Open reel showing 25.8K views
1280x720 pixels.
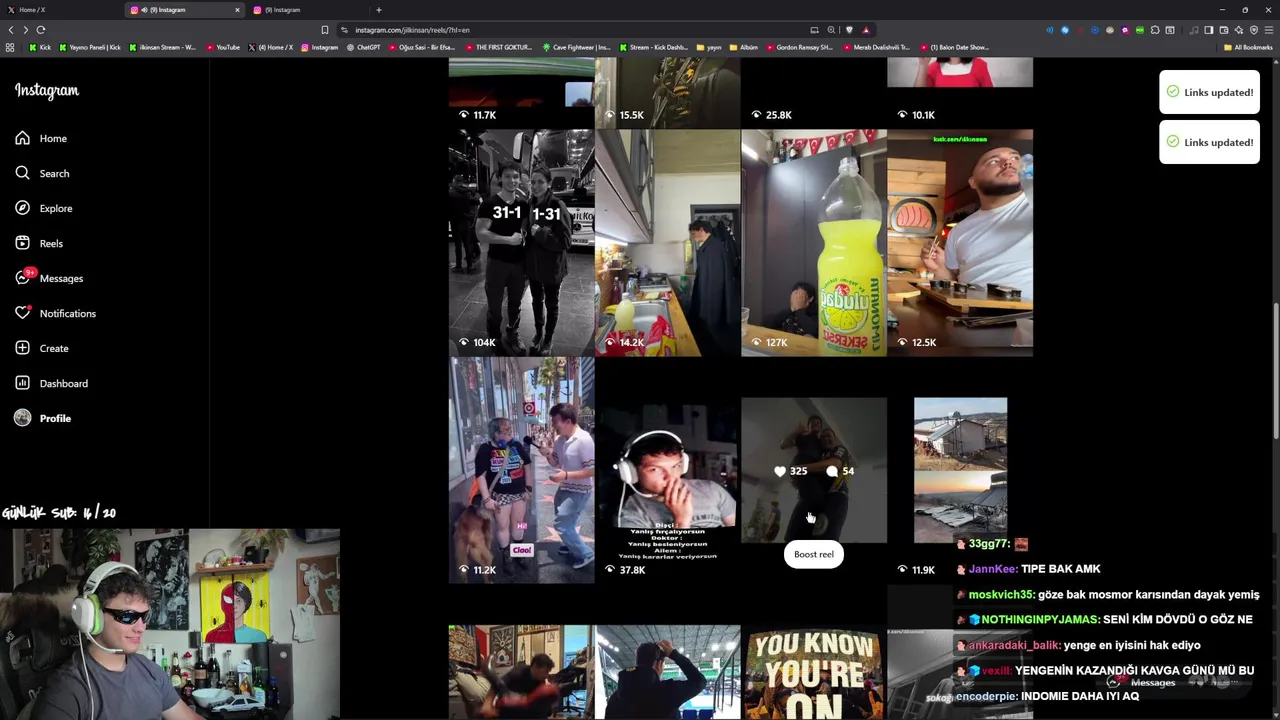click(813, 92)
